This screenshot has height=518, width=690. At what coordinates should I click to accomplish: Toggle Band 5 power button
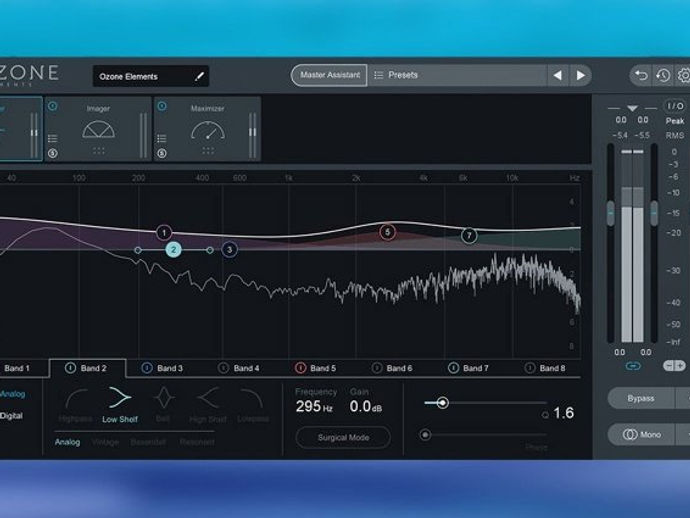click(x=300, y=368)
